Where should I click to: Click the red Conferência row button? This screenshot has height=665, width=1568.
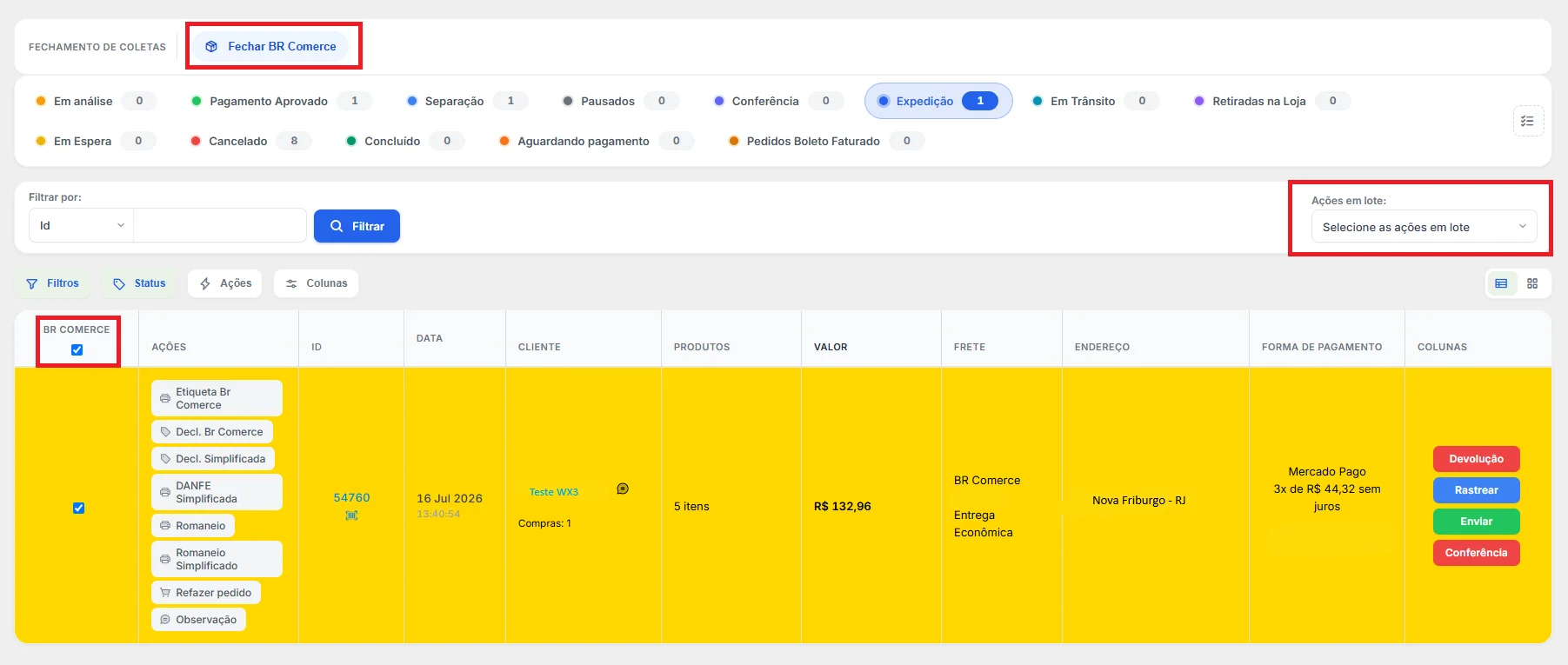[1477, 553]
